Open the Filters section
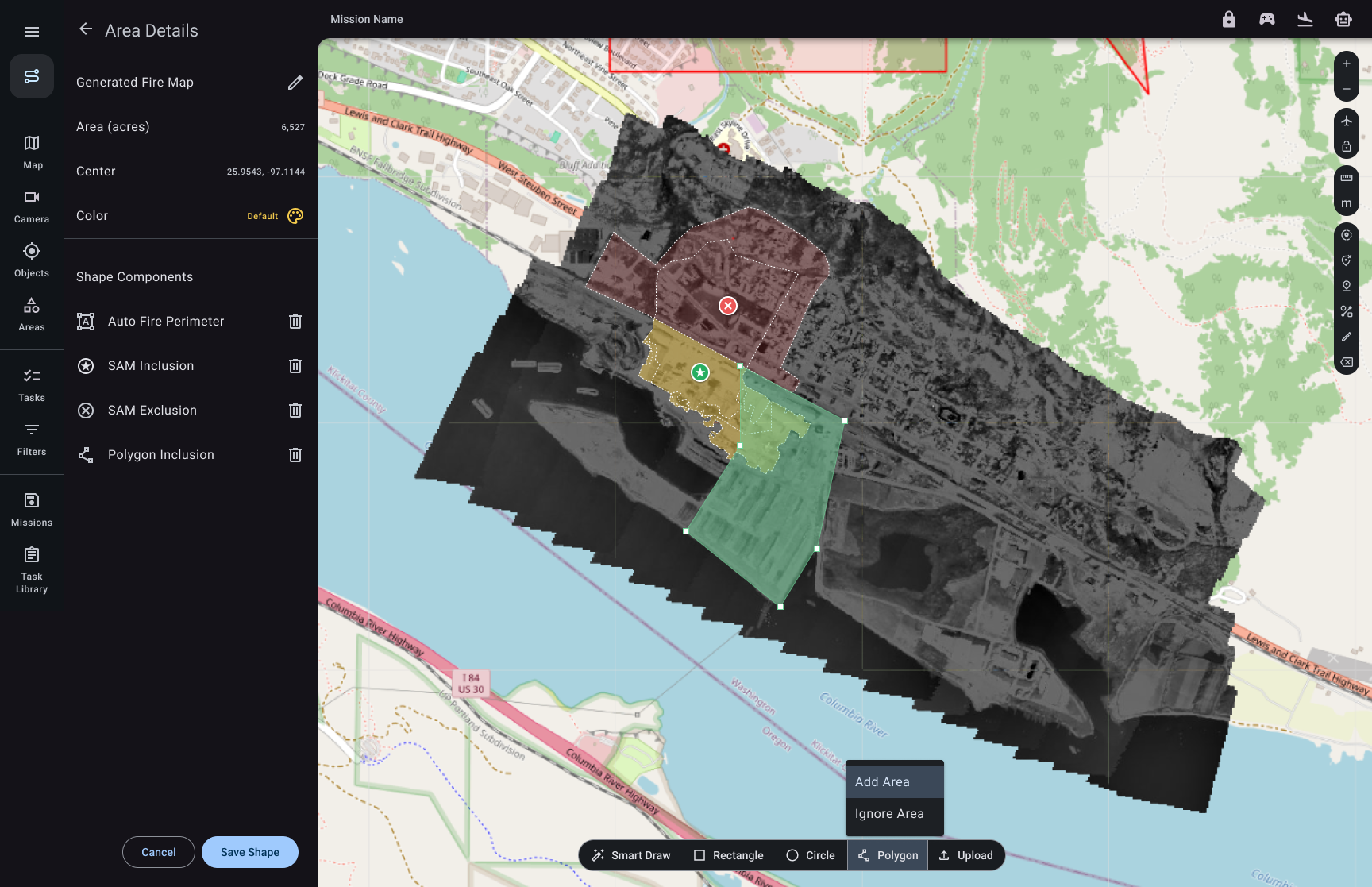This screenshot has width=1372, height=887. (32, 438)
